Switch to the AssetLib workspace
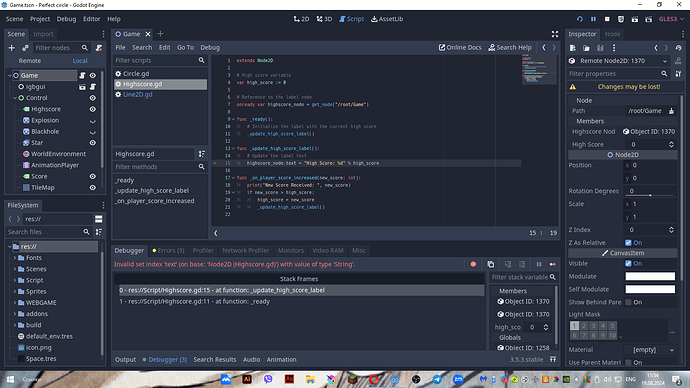This screenshot has height=388, width=690. 387,19
